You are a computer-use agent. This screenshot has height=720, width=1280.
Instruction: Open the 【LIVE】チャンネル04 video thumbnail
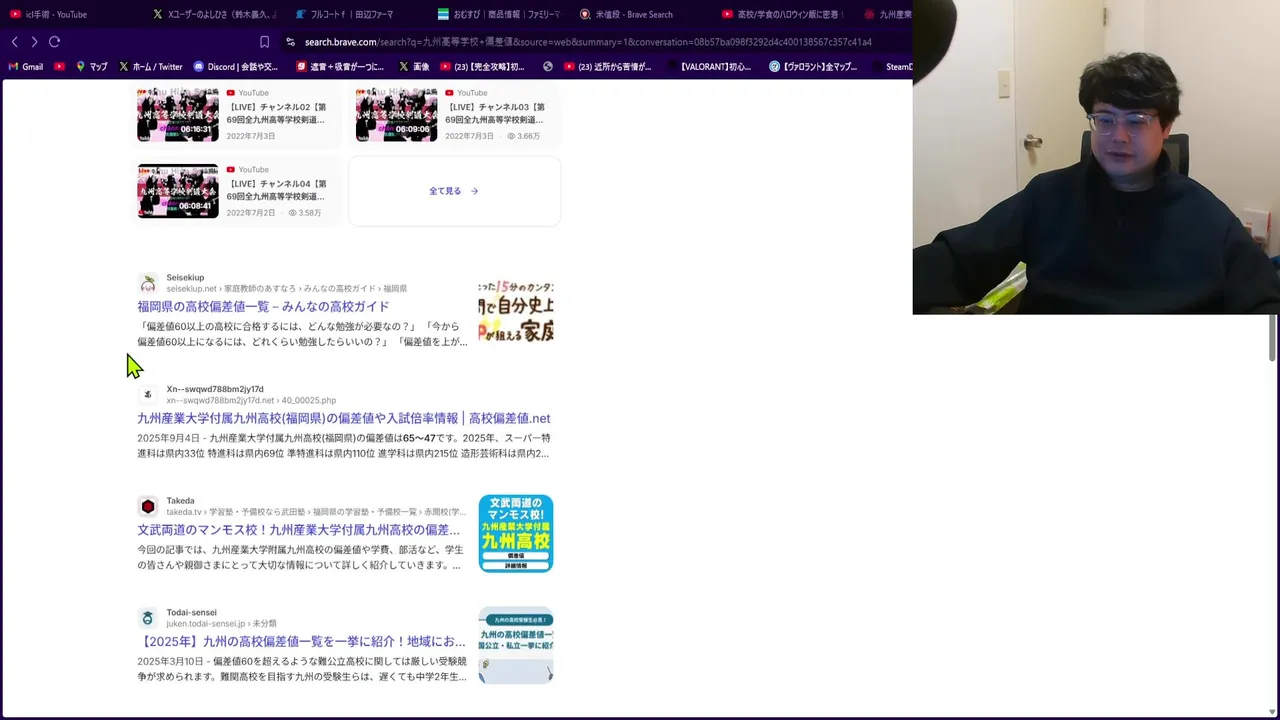[x=178, y=191]
